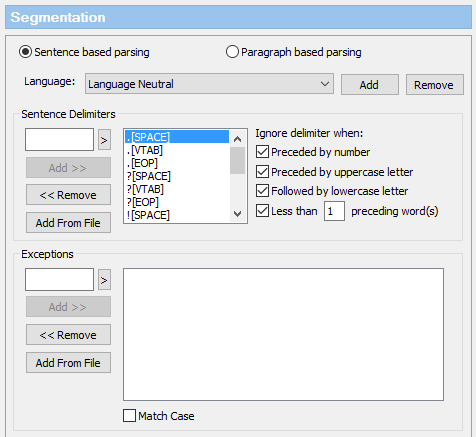Click Add From File under Exceptions
Image resolution: width=476 pixels, height=437 pixels.
pyautogui.click(x=68, y=363)
